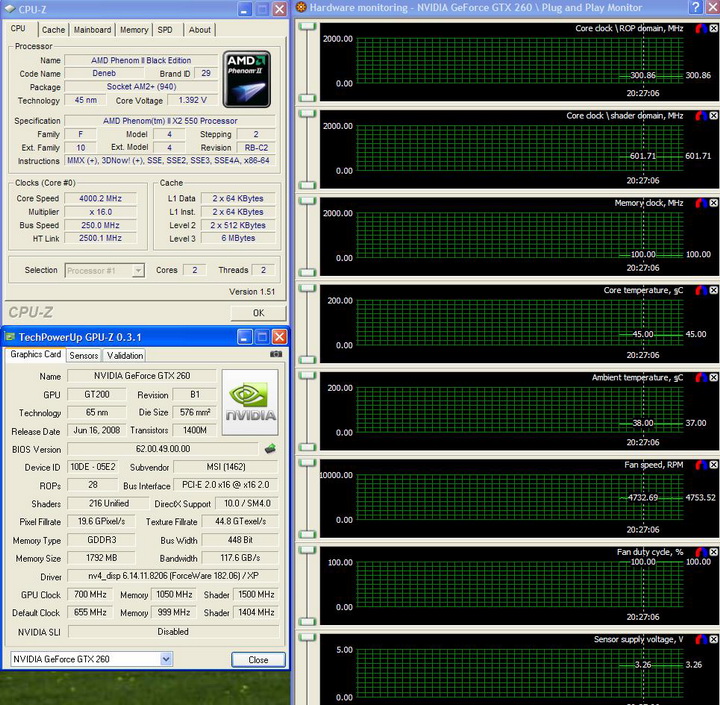
Task: Click the Specification field AMD Phenom II X2 550
Action: tap(170, 121)
